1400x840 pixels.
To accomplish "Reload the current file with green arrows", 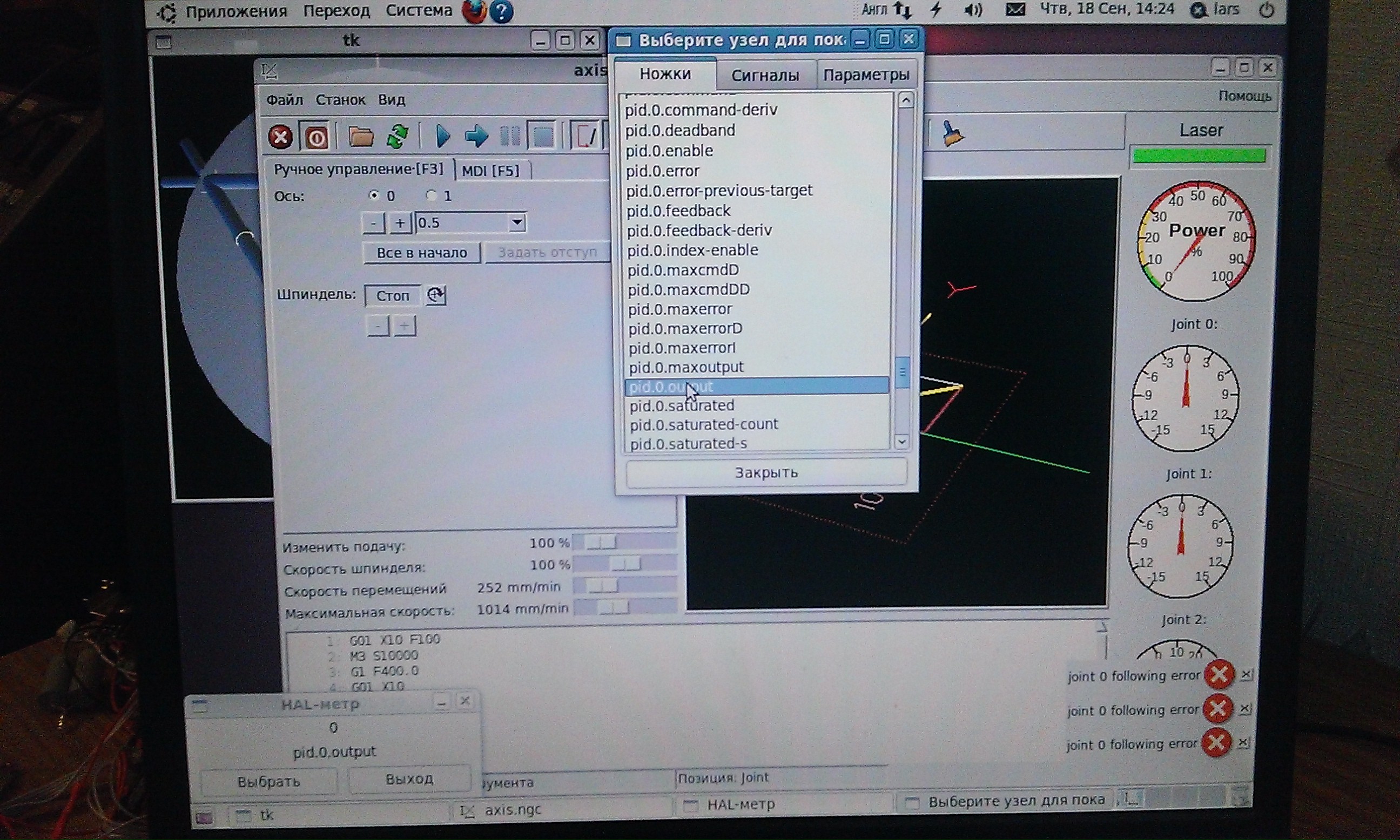I will pos(398,137).
